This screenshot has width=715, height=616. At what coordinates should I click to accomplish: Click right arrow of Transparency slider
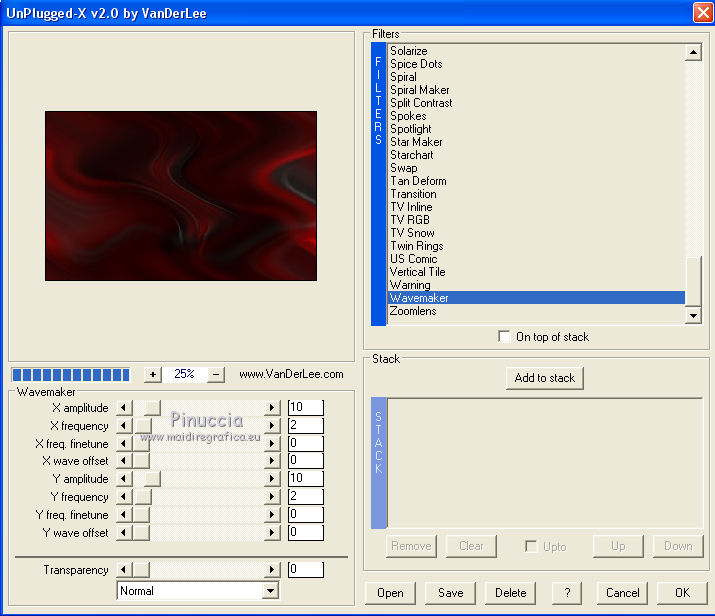(x=272, y=569)
